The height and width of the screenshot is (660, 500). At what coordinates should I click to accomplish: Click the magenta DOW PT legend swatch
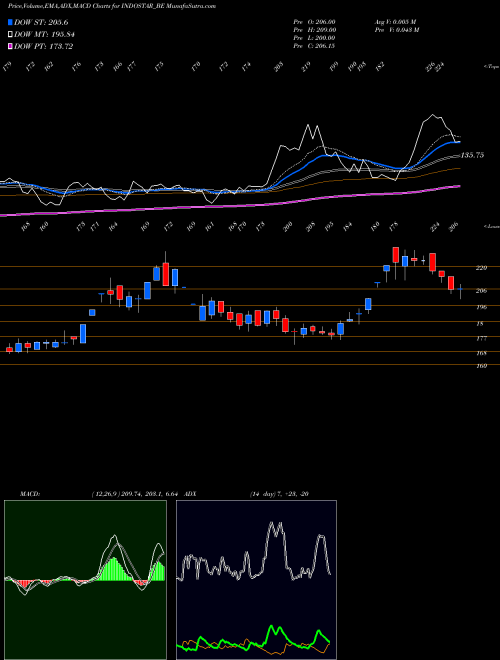coord(10,46)
